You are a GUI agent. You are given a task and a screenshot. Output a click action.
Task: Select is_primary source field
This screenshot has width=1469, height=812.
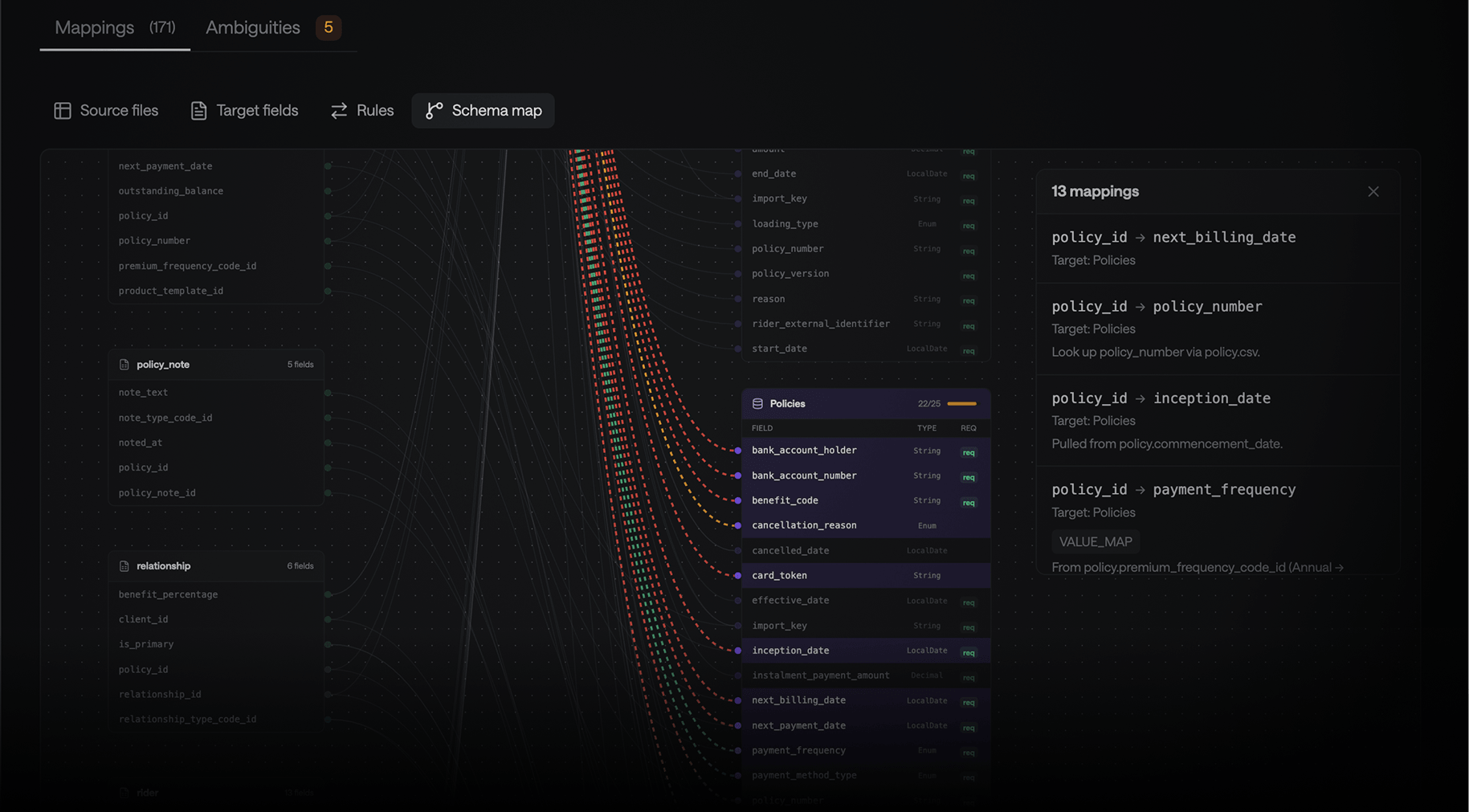(x=216, y=644)
